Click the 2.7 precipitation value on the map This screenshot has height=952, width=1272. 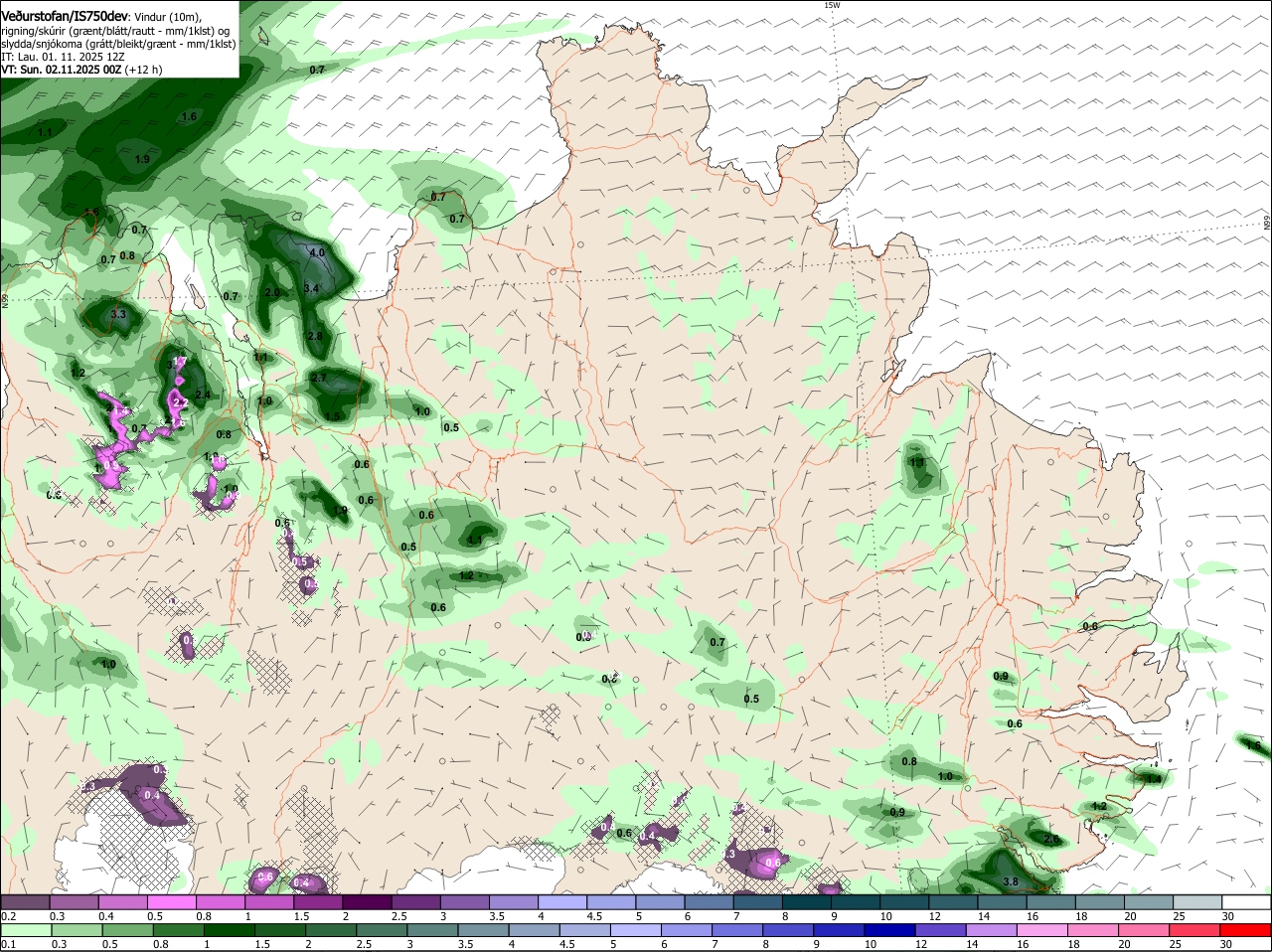tap(319, 378)
